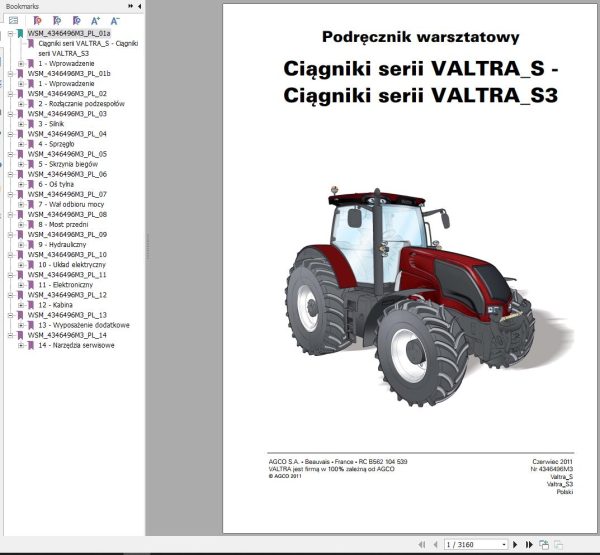
Task: Select bookmark WSM_4346496M3_PL_08
Action: tap(67, 214)
